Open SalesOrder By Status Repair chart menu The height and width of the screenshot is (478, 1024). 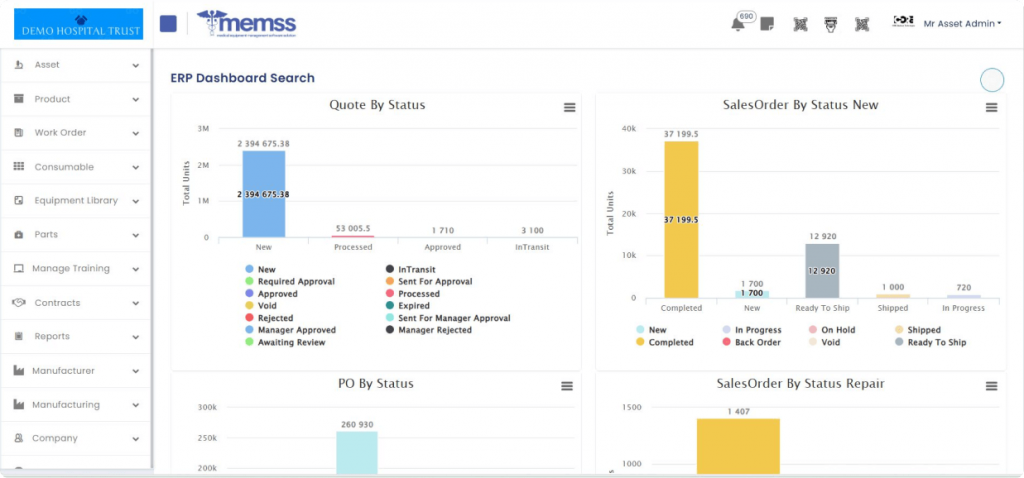pyautogui.click(x=991, y=387)
